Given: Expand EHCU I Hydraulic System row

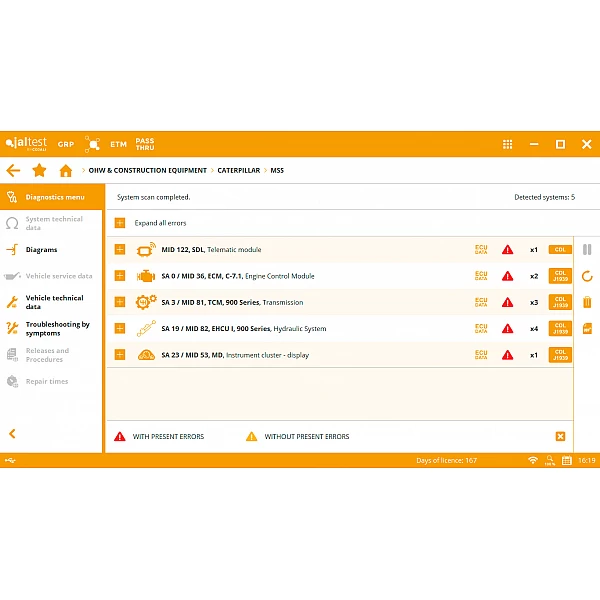Looking at the screenshot, I should point(120,328).
